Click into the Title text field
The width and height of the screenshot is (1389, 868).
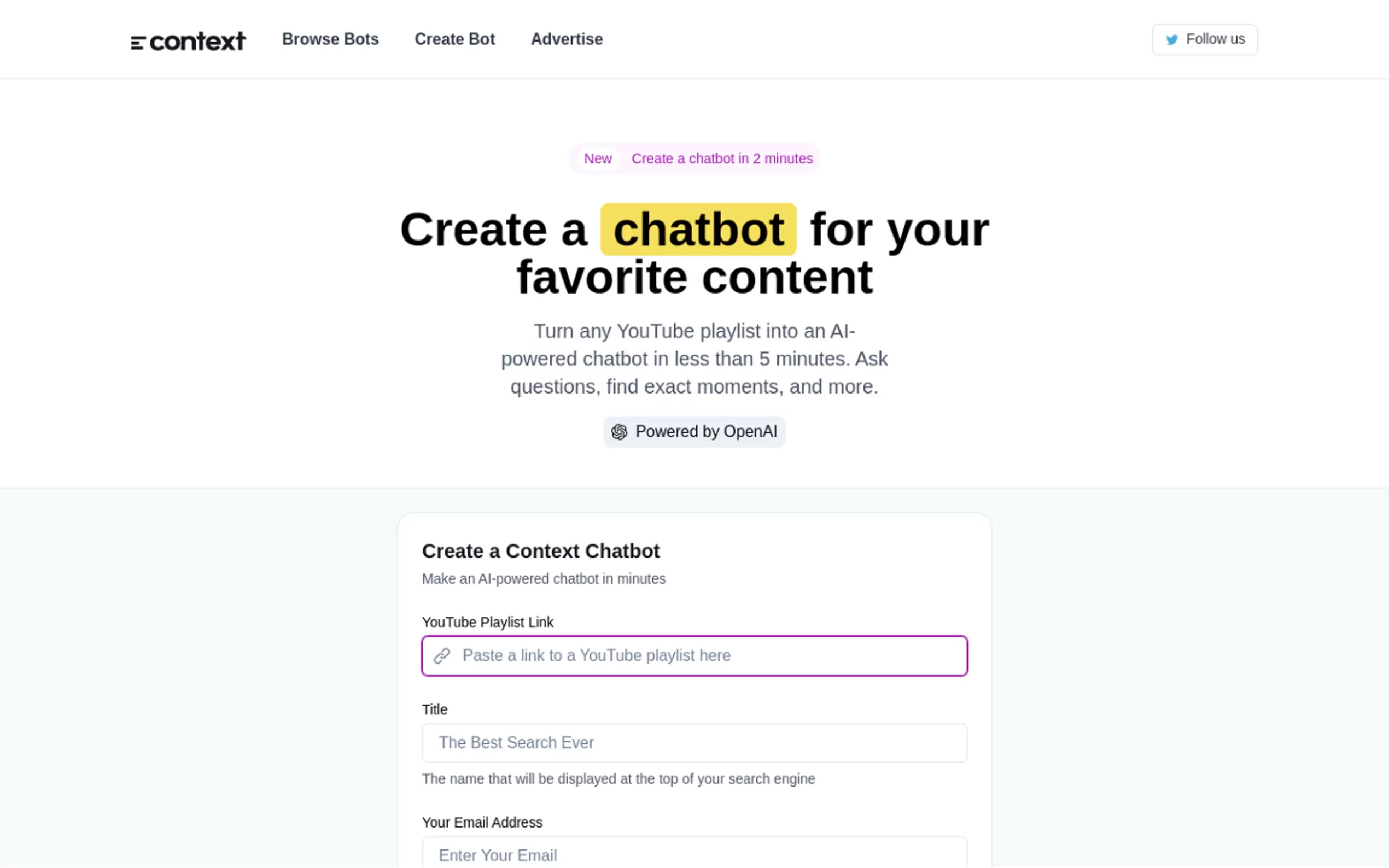(x=694, y=743)
